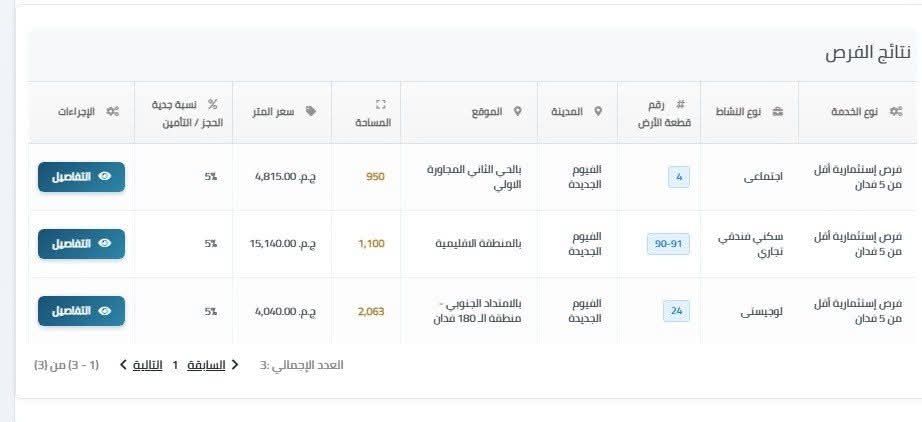Click the gears icon beside الإجراءات header

point(112,112)
